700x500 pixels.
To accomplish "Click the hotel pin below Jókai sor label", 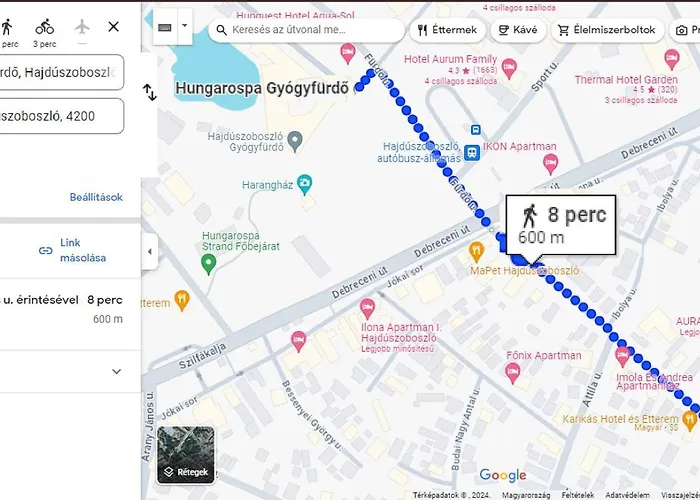I will pyautogui.click(x=298, y=342).
